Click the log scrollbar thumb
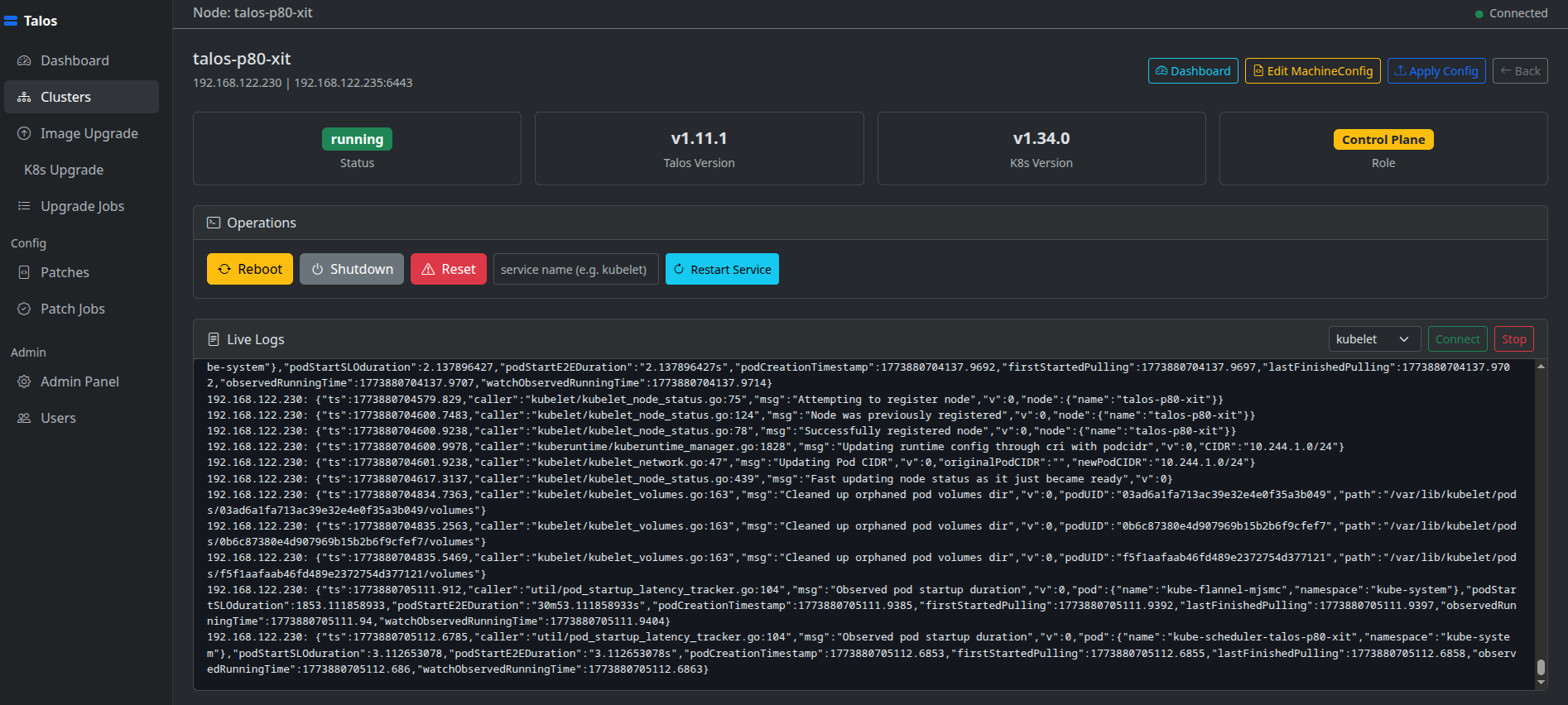Image resolution: width=1568 pixels, height=705 pixels. click(x=1541, y=667)
